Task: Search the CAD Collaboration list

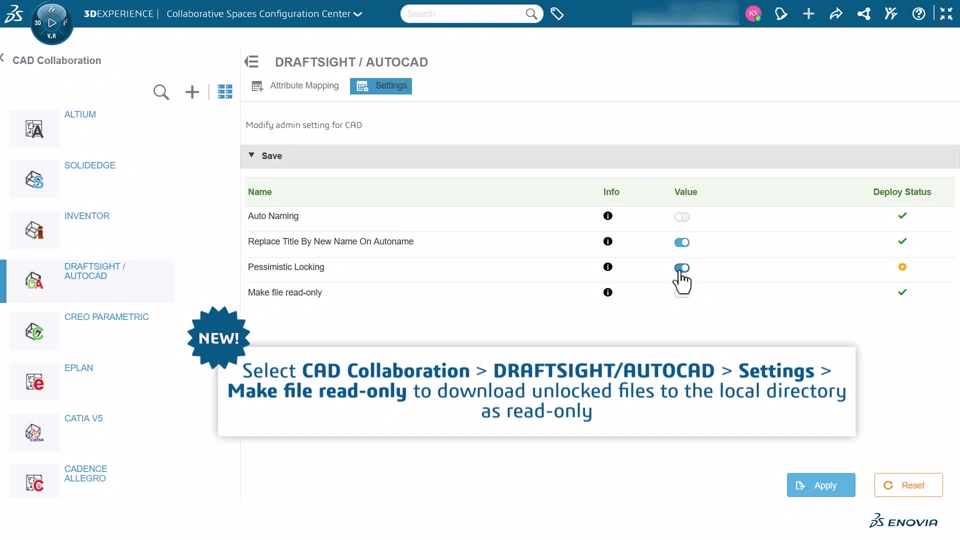Action: pyautogui.click(x=161, y=92)
